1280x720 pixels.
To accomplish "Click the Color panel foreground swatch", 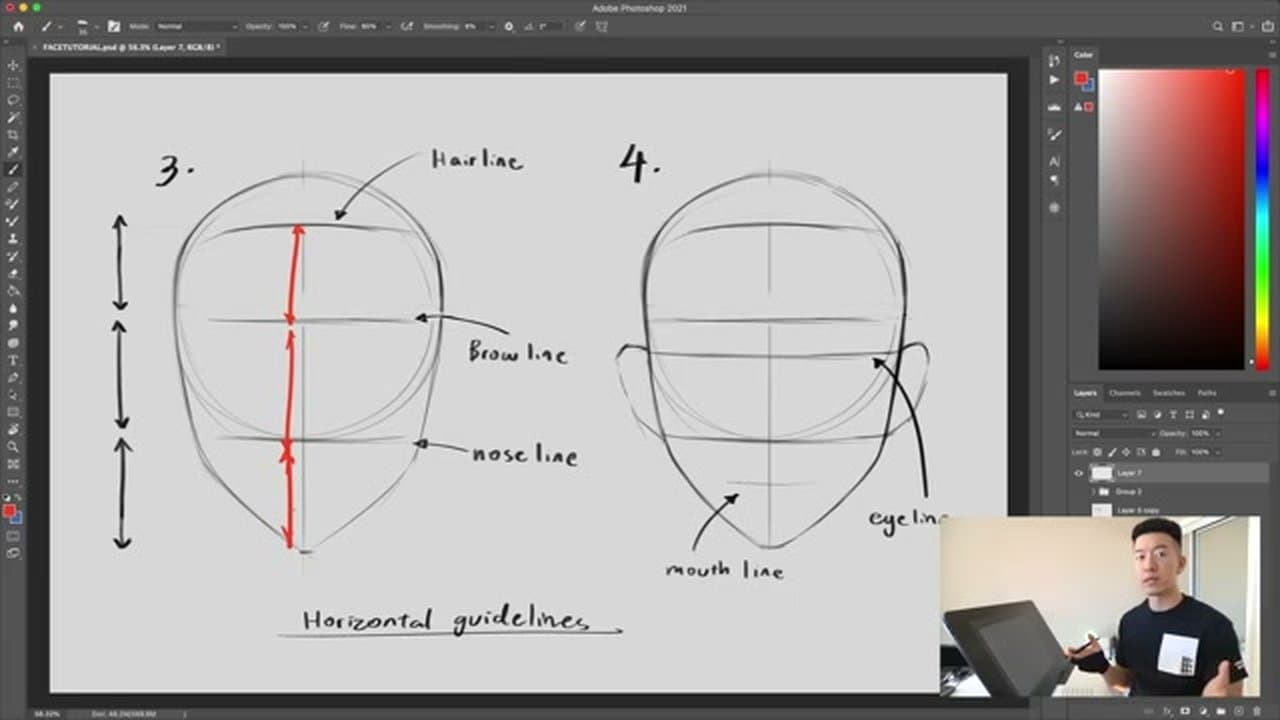I will tap(1081, 78).
